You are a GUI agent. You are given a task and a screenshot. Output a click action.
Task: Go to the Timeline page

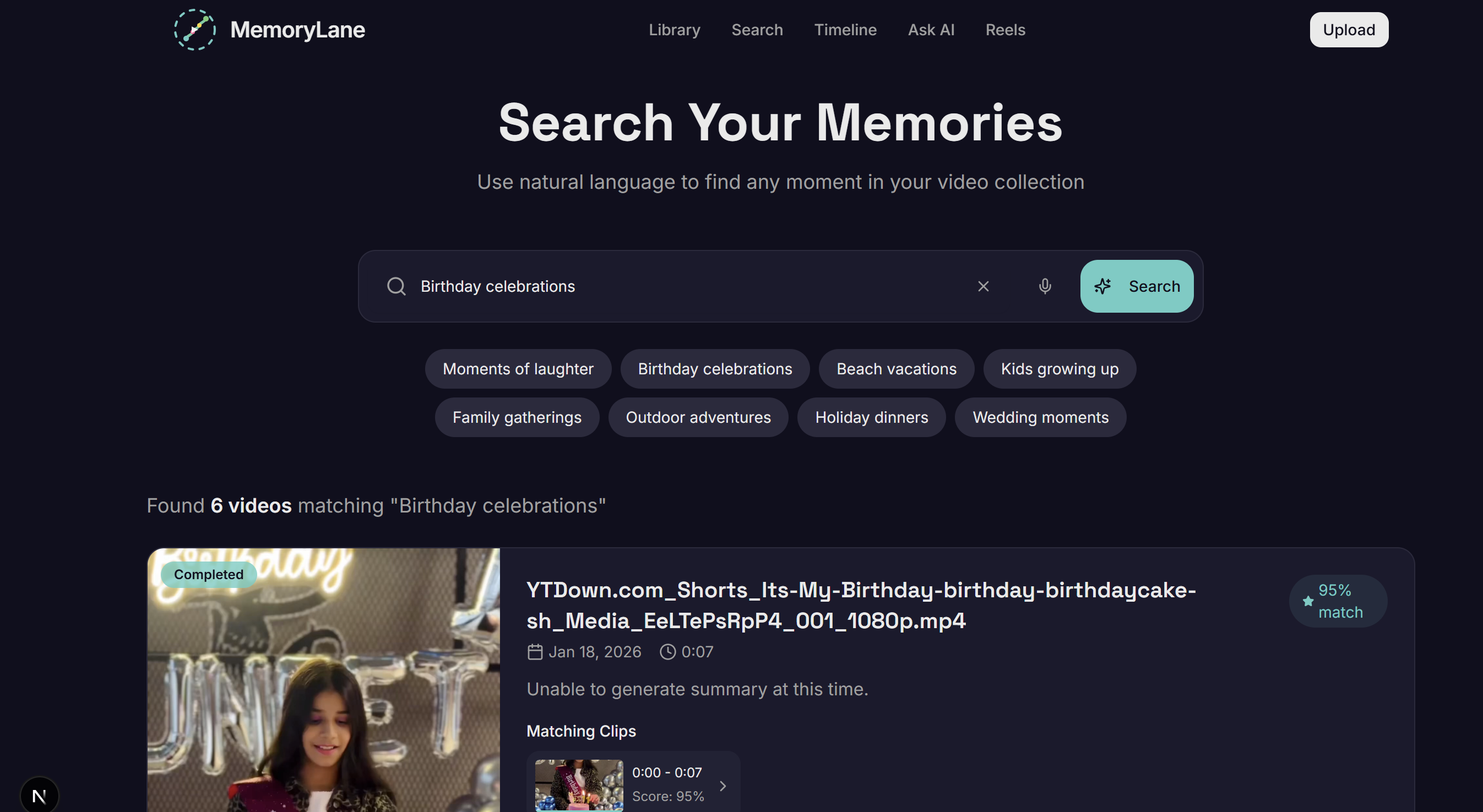click(845, 30)
